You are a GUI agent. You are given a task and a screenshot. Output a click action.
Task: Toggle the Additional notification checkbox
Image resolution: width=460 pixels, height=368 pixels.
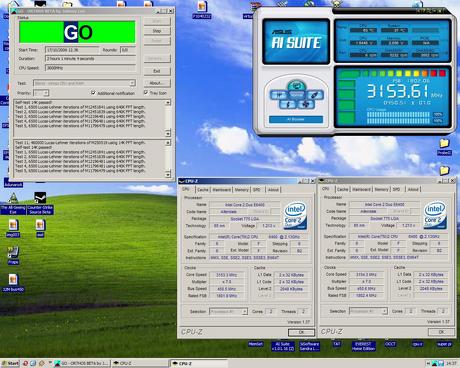(x=93, y=93)
